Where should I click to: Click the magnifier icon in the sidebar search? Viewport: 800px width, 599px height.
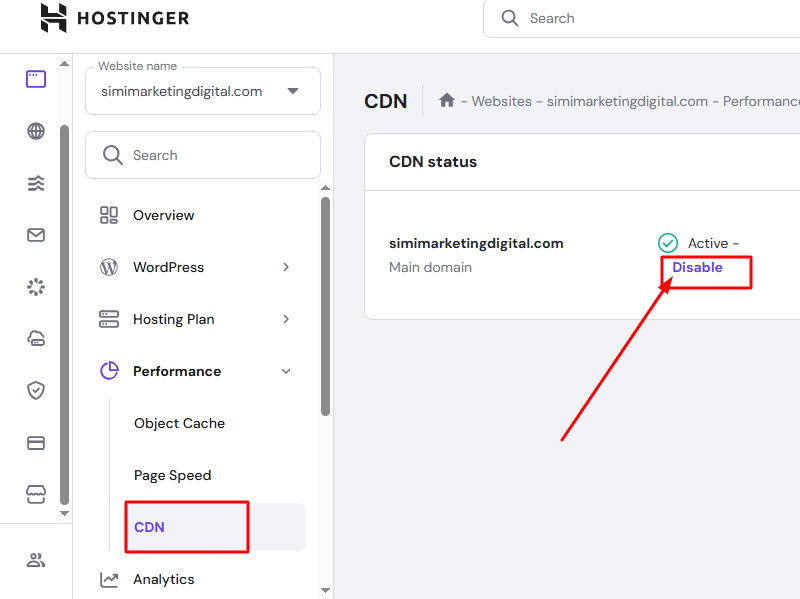[x=113, y=155]
